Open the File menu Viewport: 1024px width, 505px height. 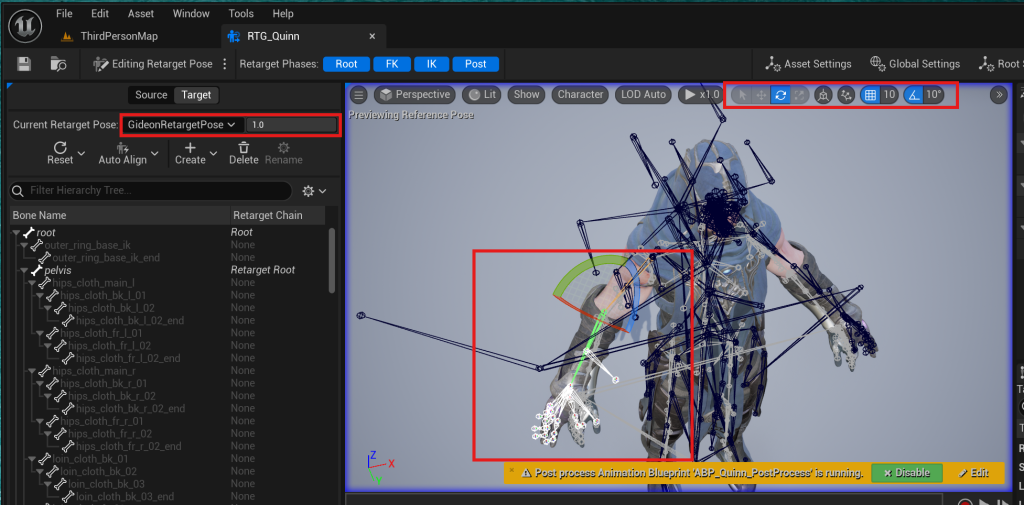[64, 14]
